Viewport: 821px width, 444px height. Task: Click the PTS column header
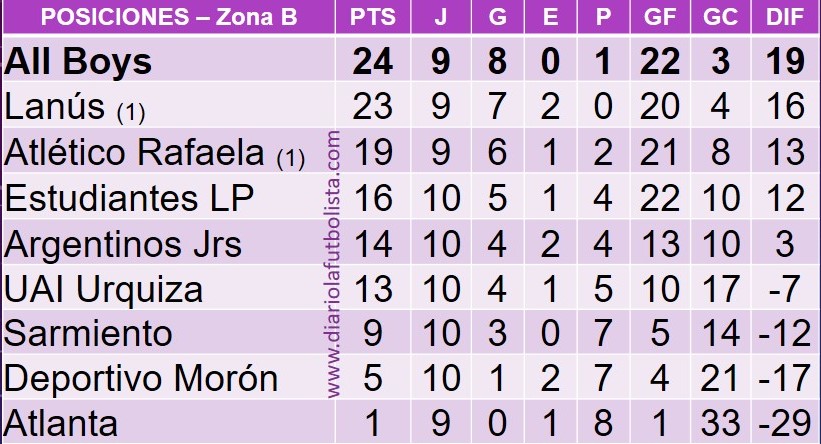pyautogui.click(x=372, y=17)
